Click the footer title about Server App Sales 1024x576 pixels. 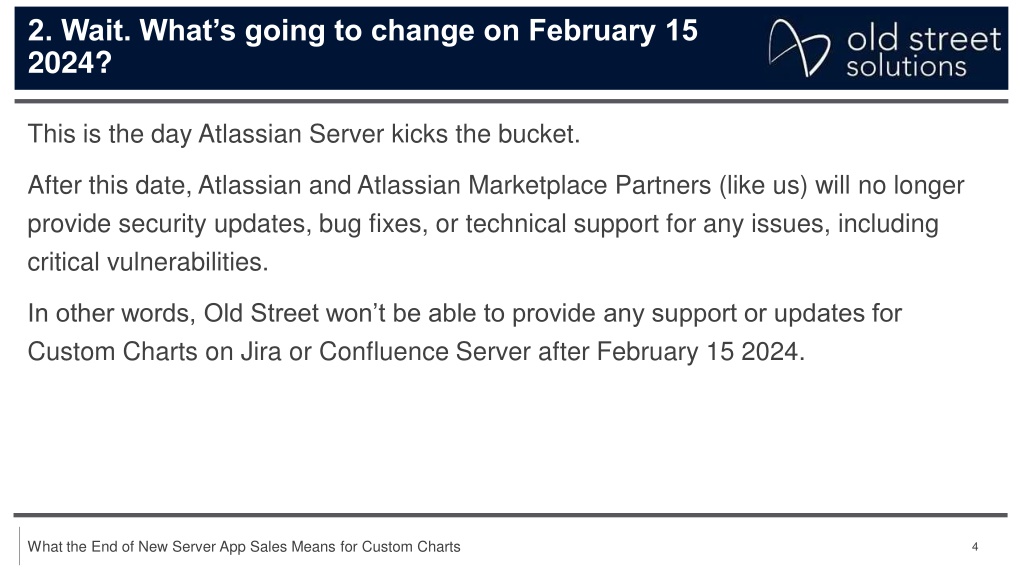pos(244,547)
